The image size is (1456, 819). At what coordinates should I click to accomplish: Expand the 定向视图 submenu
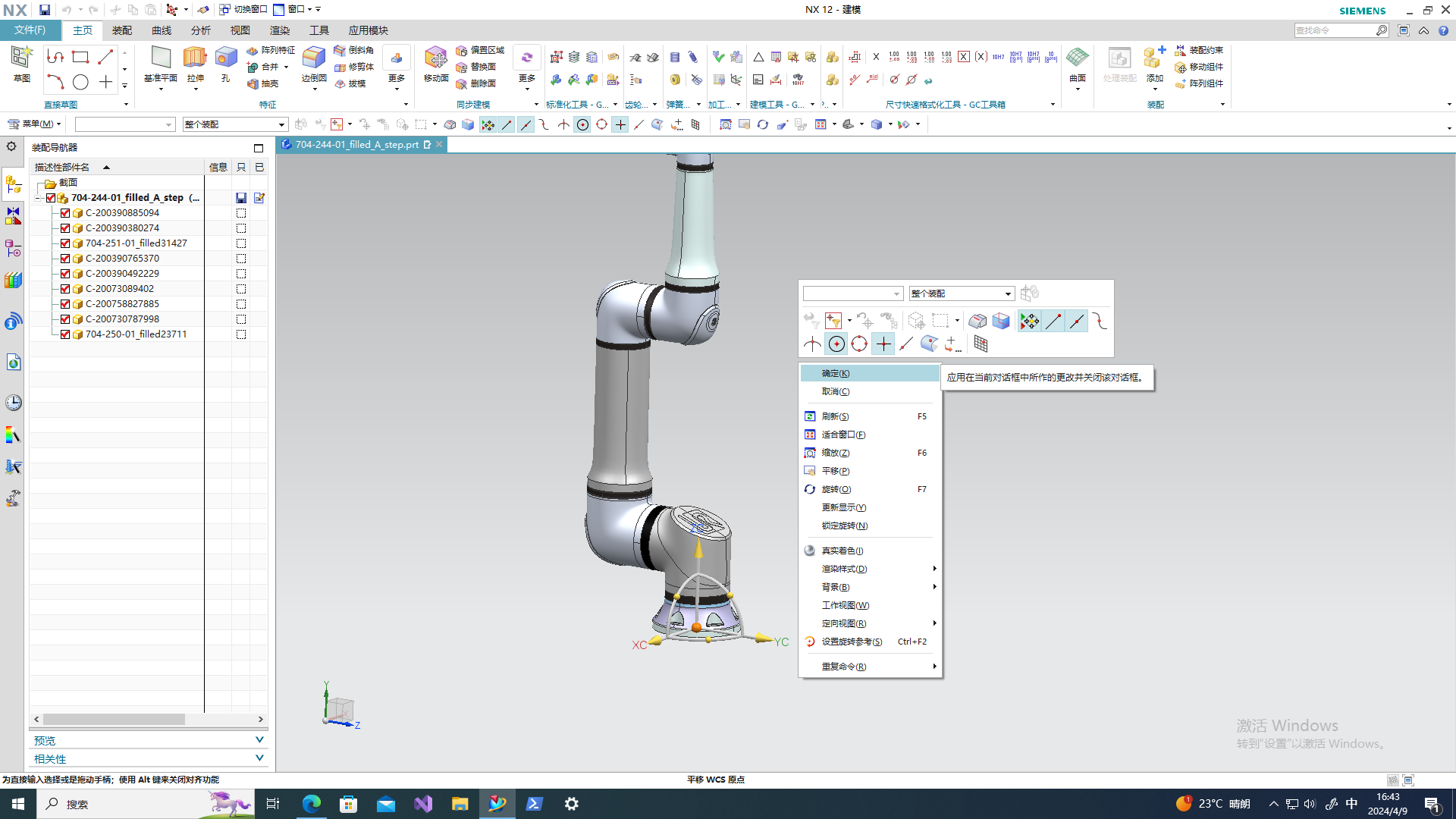871,623
